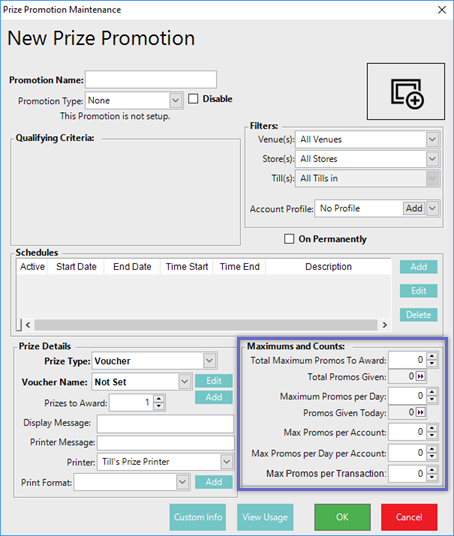This screenshot has height=536, width=454.
Task: Increase Total Maximum Promos To Award value
Action: [432, 356]
